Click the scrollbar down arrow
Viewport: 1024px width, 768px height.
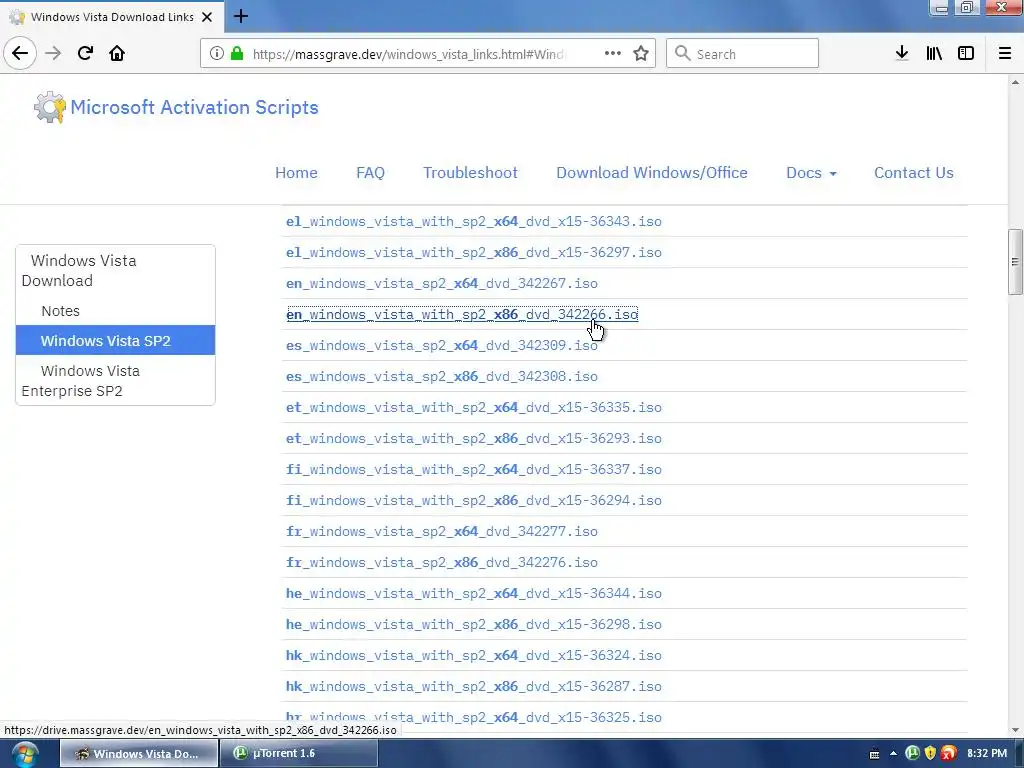1015,730
